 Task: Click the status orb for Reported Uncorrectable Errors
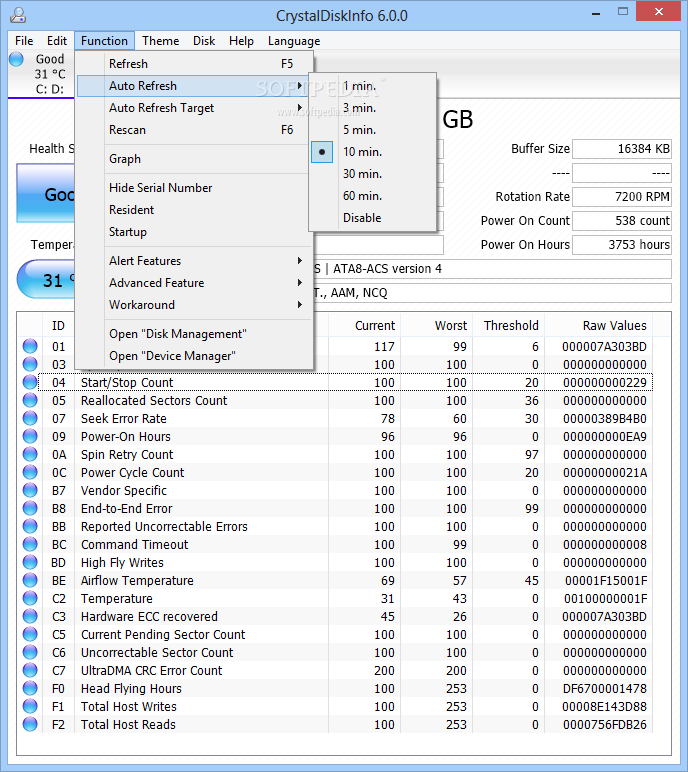(30, 526)
